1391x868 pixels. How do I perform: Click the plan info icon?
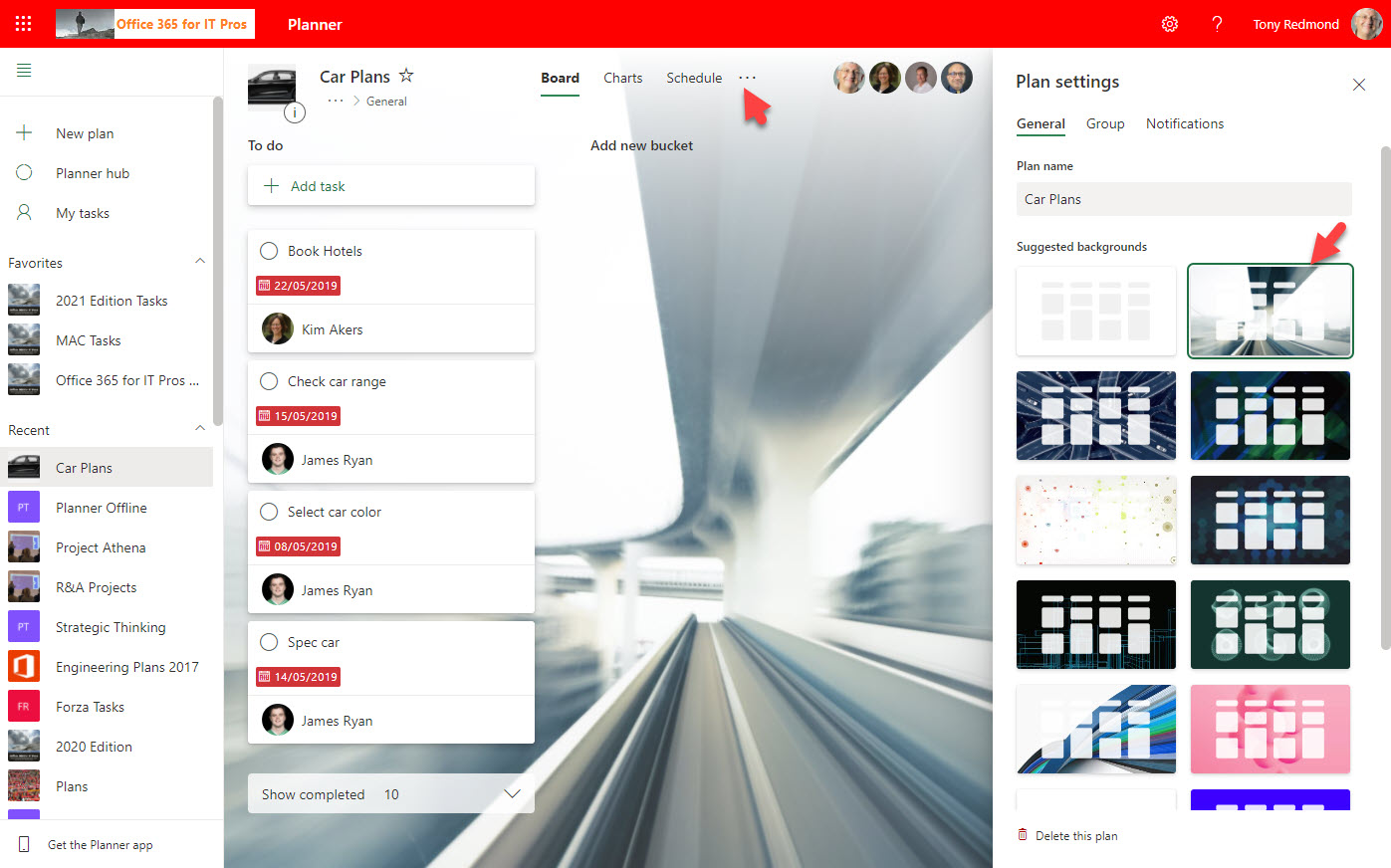pos(295,112)
